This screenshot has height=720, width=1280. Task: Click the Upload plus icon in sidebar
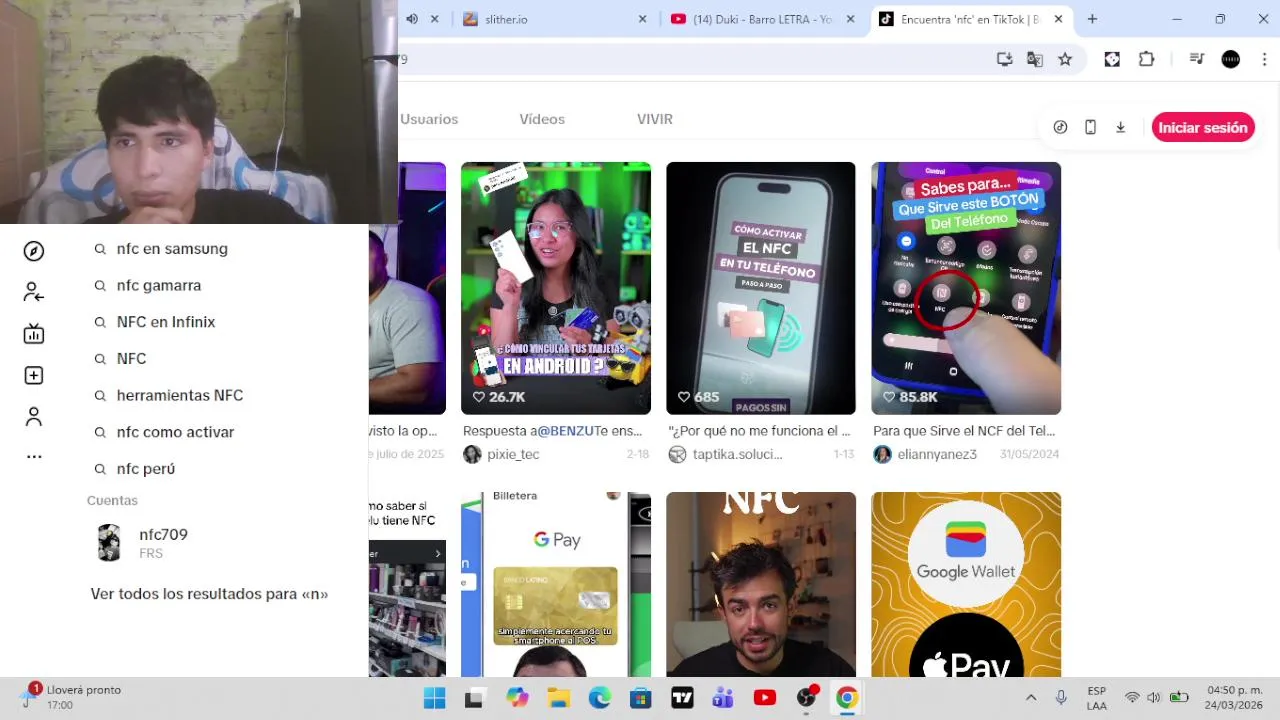(x=34, y=375)
